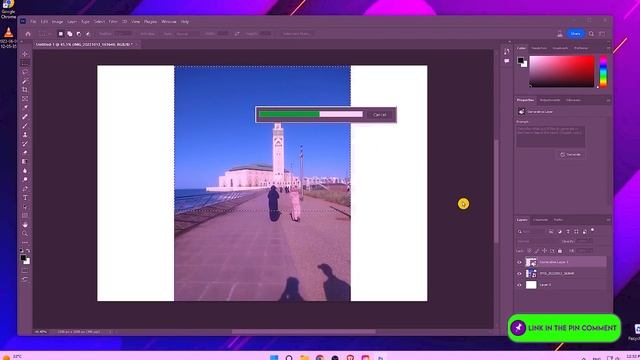The width and height of the screenshot is (640, 360).
Task: Open the Image menu
Action: coord(57,22)
